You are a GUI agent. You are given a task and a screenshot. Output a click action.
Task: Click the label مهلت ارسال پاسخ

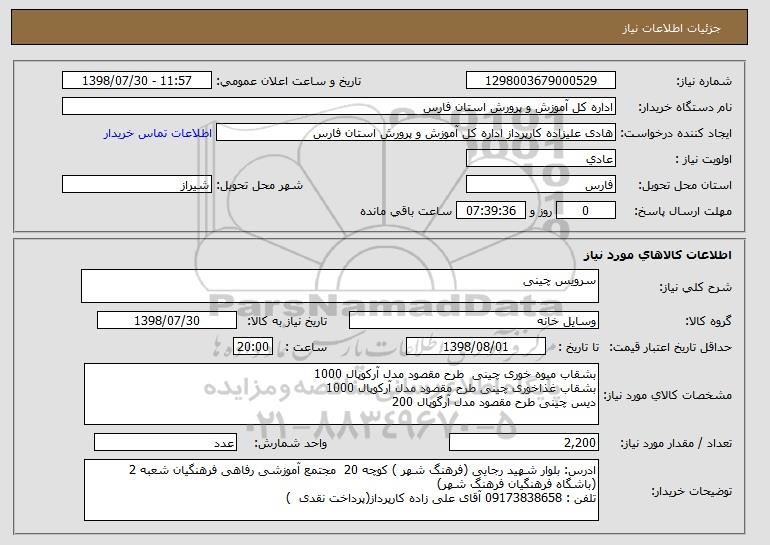click(683, 211)
